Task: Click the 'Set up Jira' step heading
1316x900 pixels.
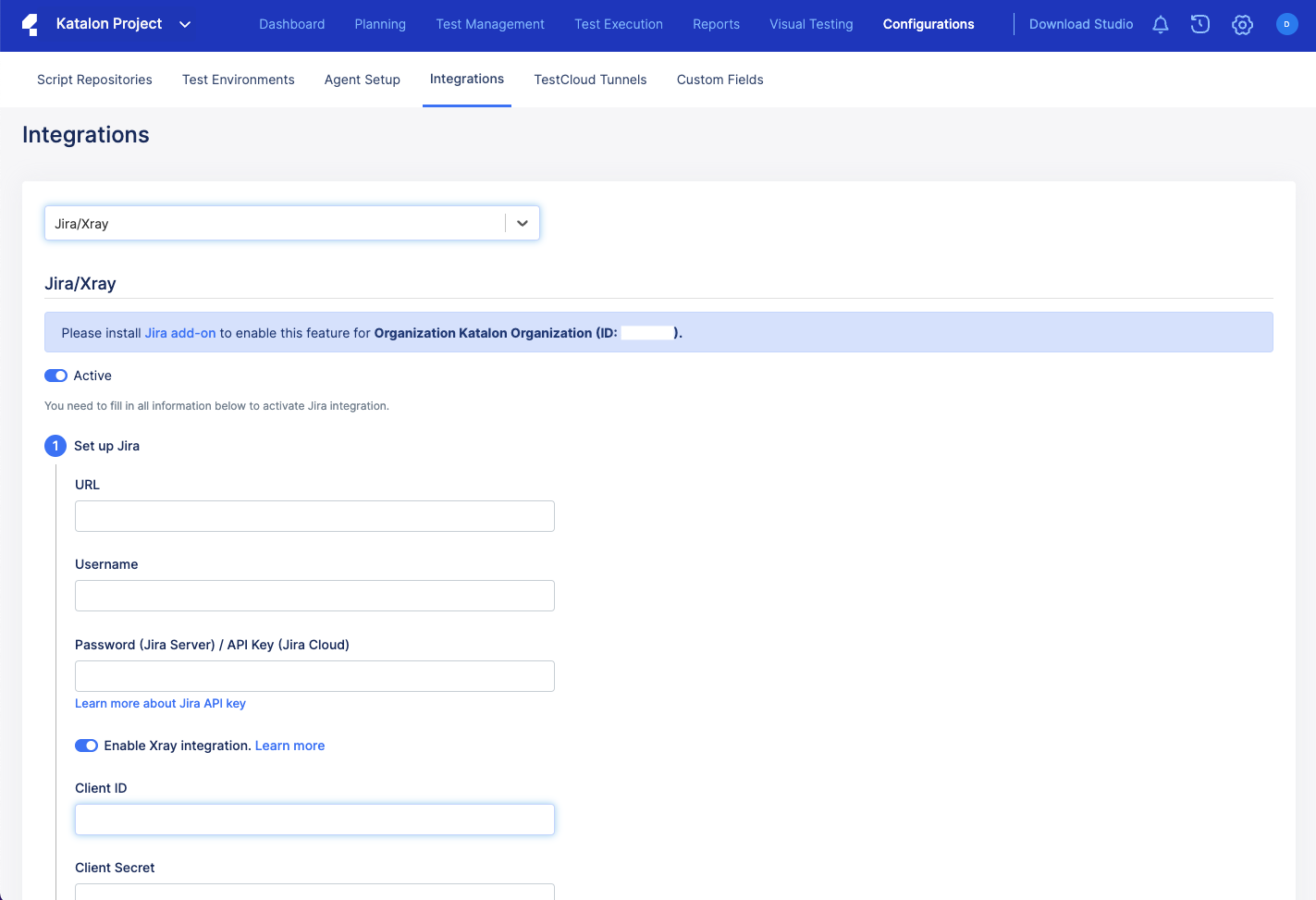Action: point(106,446)
